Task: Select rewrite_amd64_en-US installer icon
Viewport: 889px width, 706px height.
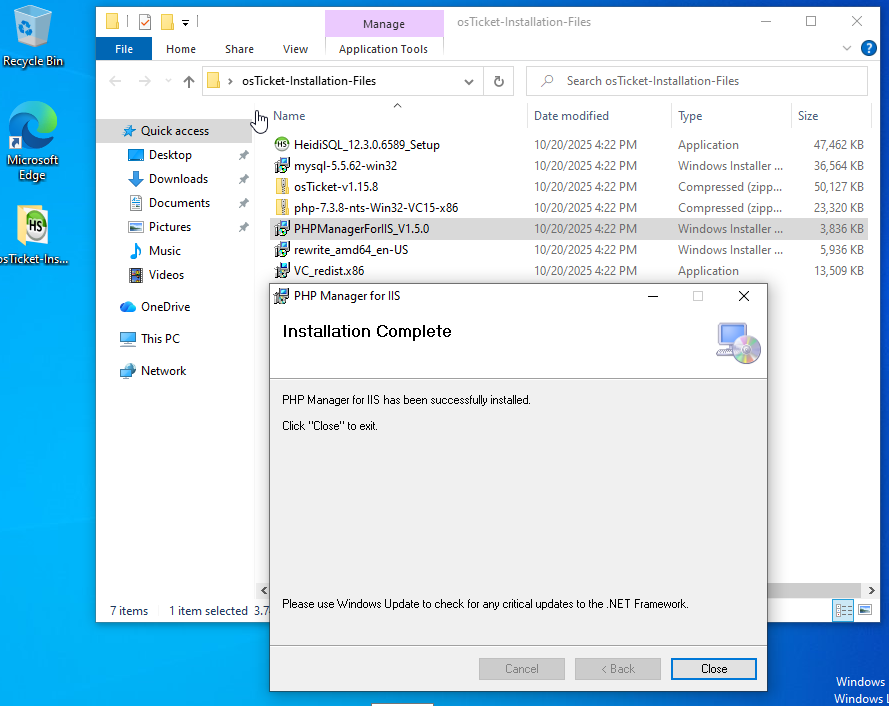Action: tap(282, 250)
